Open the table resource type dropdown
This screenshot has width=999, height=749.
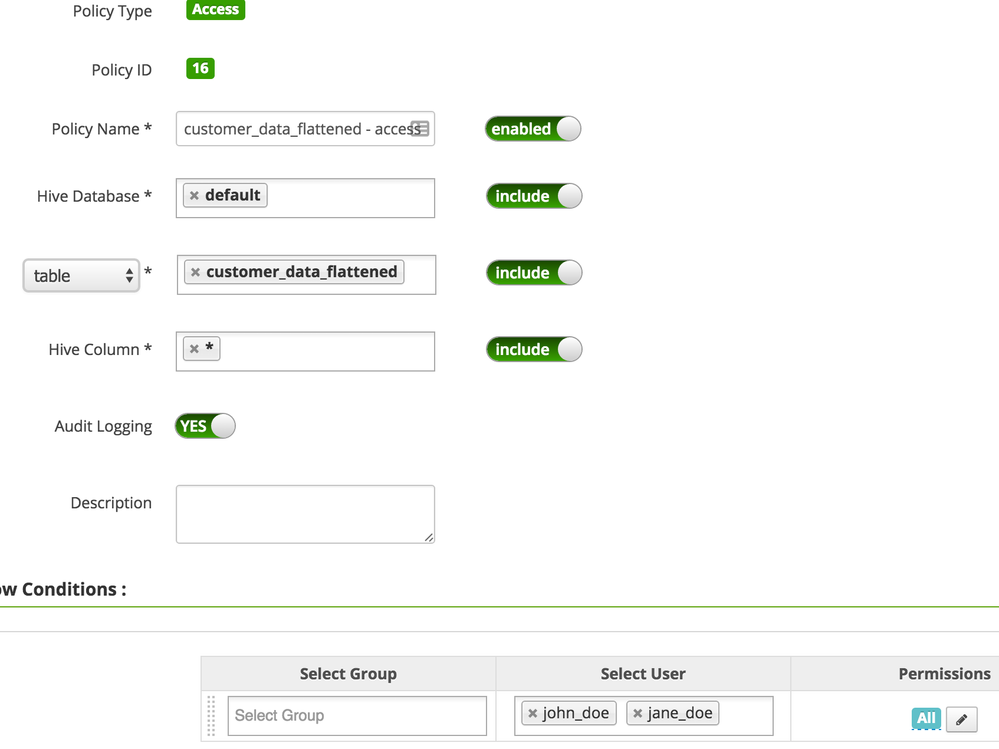(81, 276)
